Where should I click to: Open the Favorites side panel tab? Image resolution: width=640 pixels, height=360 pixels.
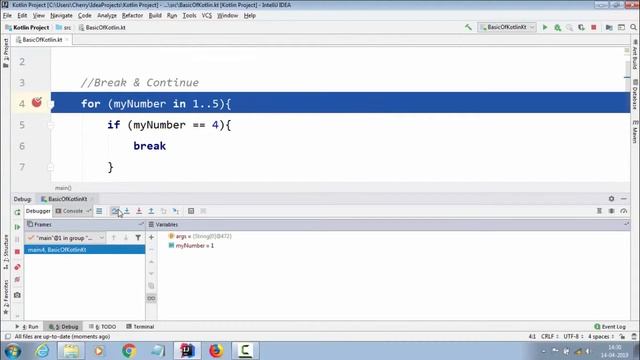[6, 297]
